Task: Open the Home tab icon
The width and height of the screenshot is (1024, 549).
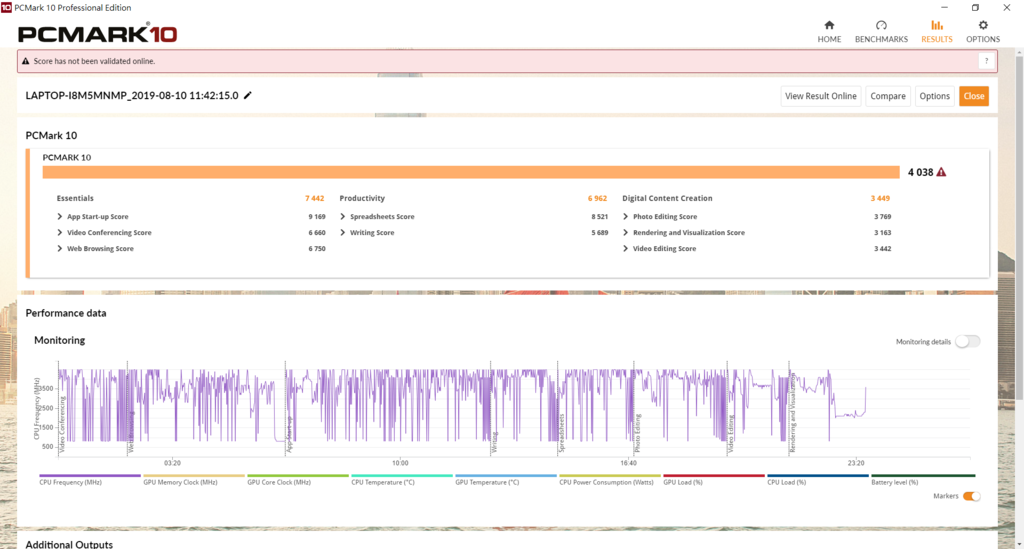Action: coord(829,25)
